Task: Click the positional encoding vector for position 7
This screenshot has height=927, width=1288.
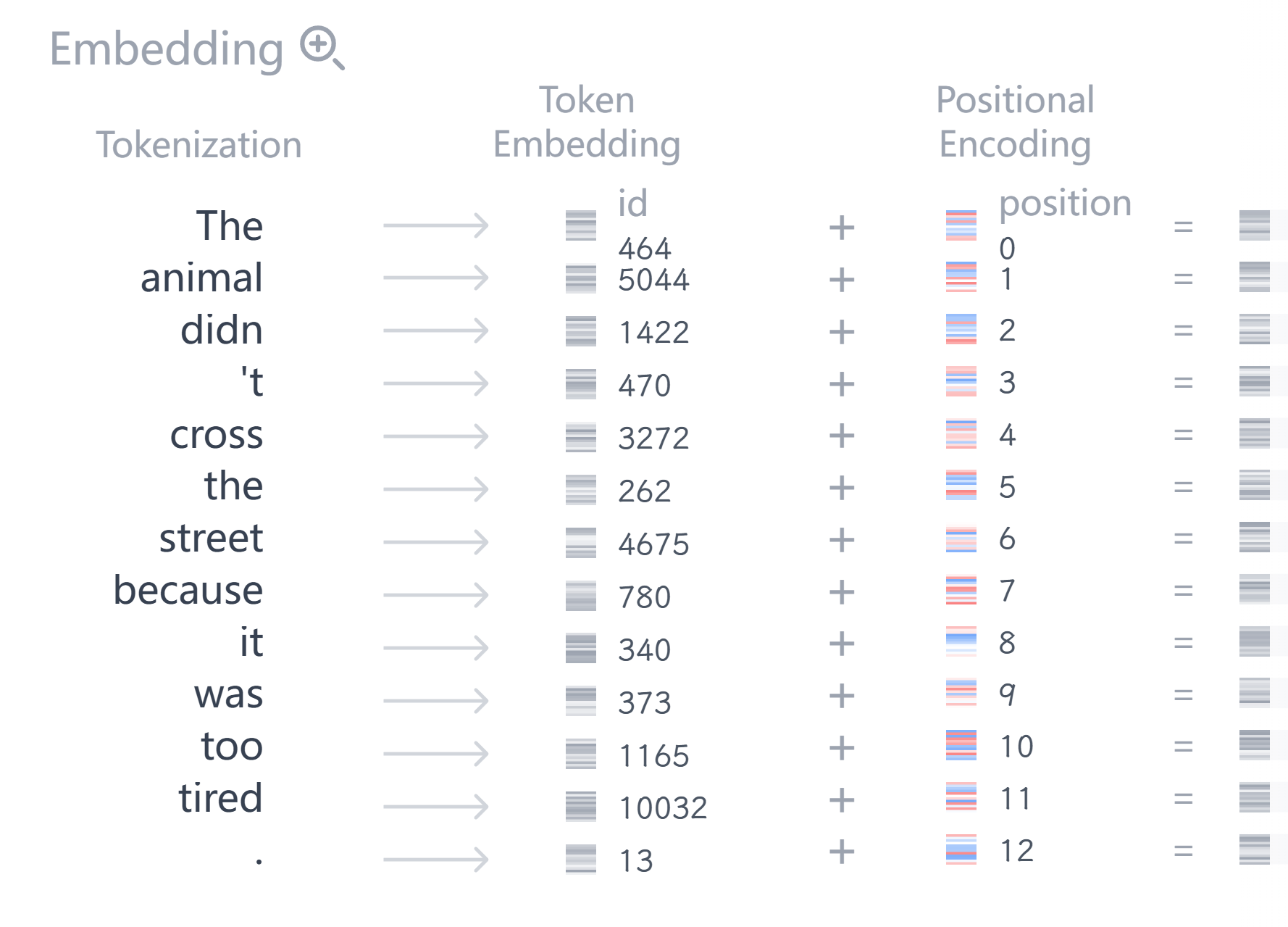Action: 961,590
